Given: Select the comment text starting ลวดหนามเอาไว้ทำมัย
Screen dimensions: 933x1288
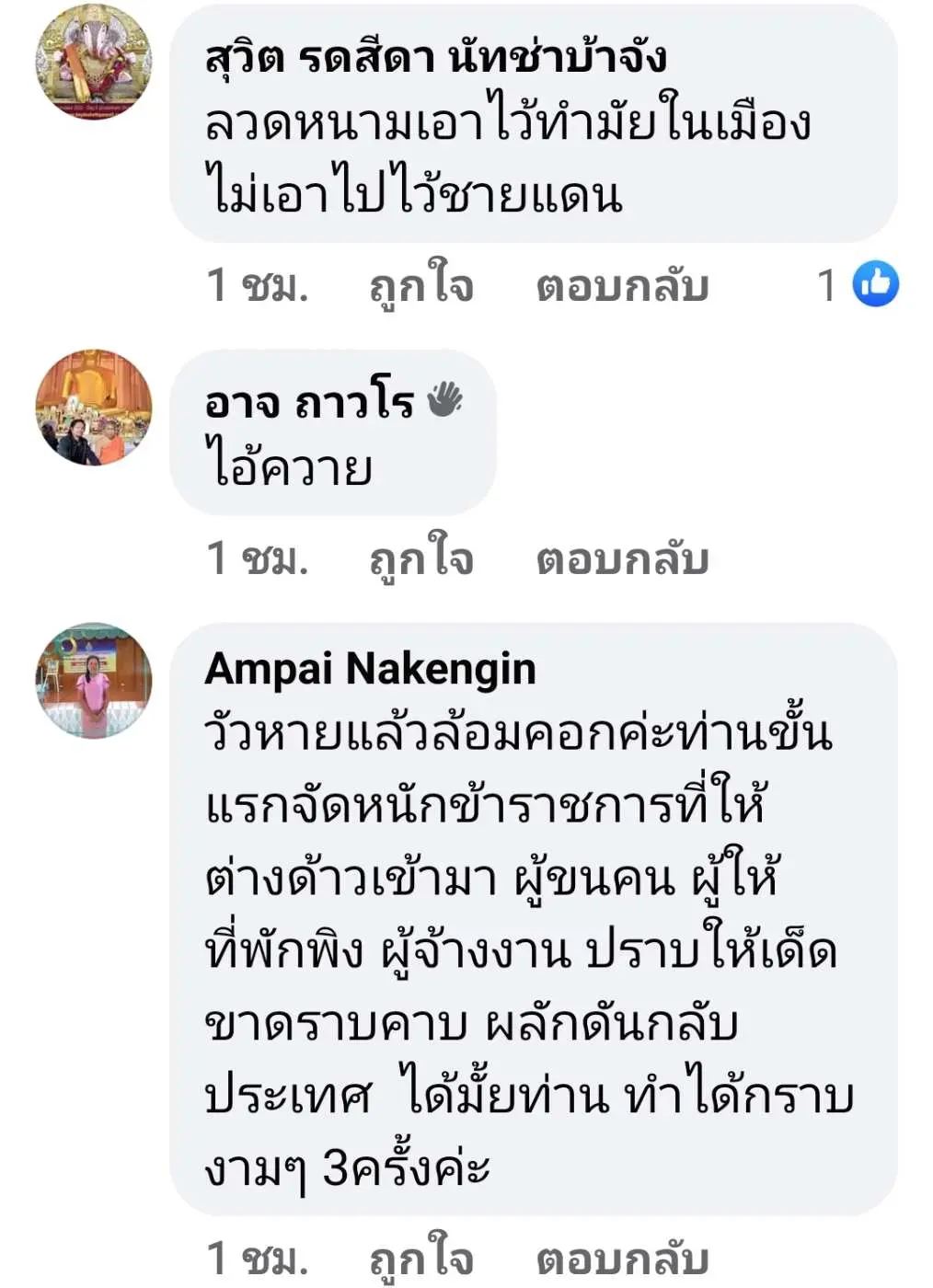Looking at the screenshot, I should pyautogui.click(x=506, y=160).
